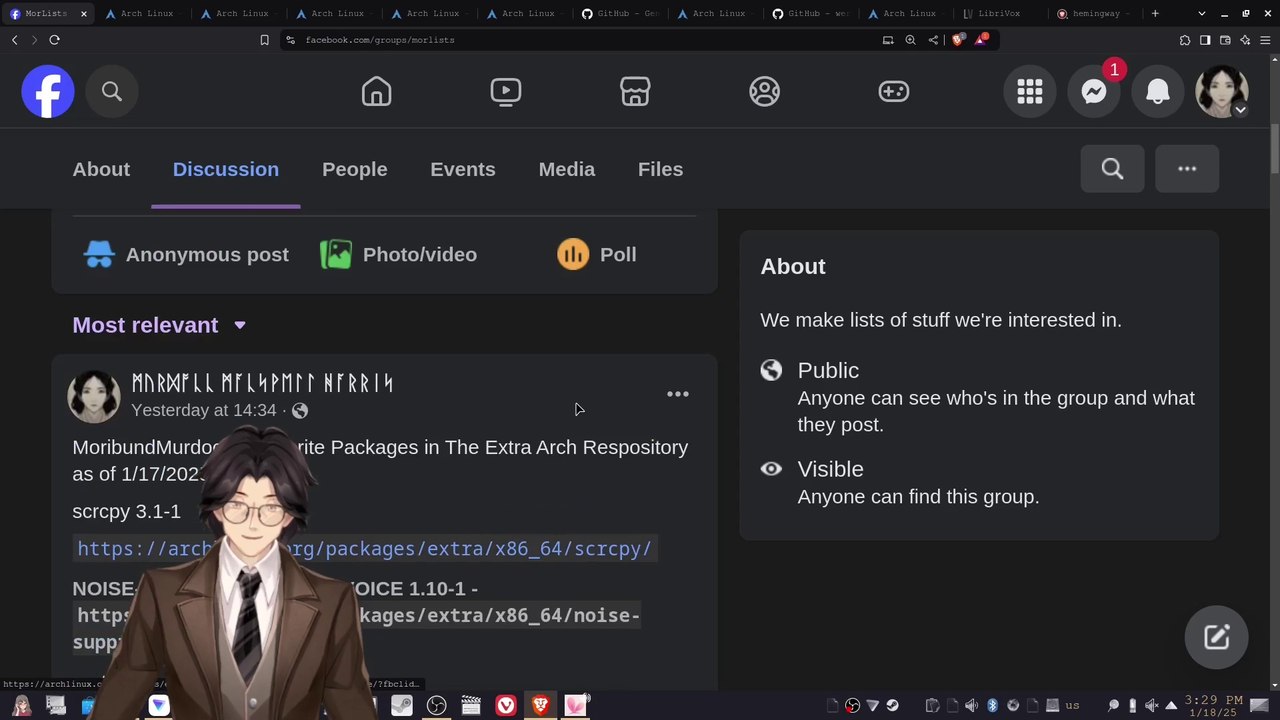The height and width of the screenshot is (720, 1280).
Task: Create a Poll
Action: pos(597,254)
